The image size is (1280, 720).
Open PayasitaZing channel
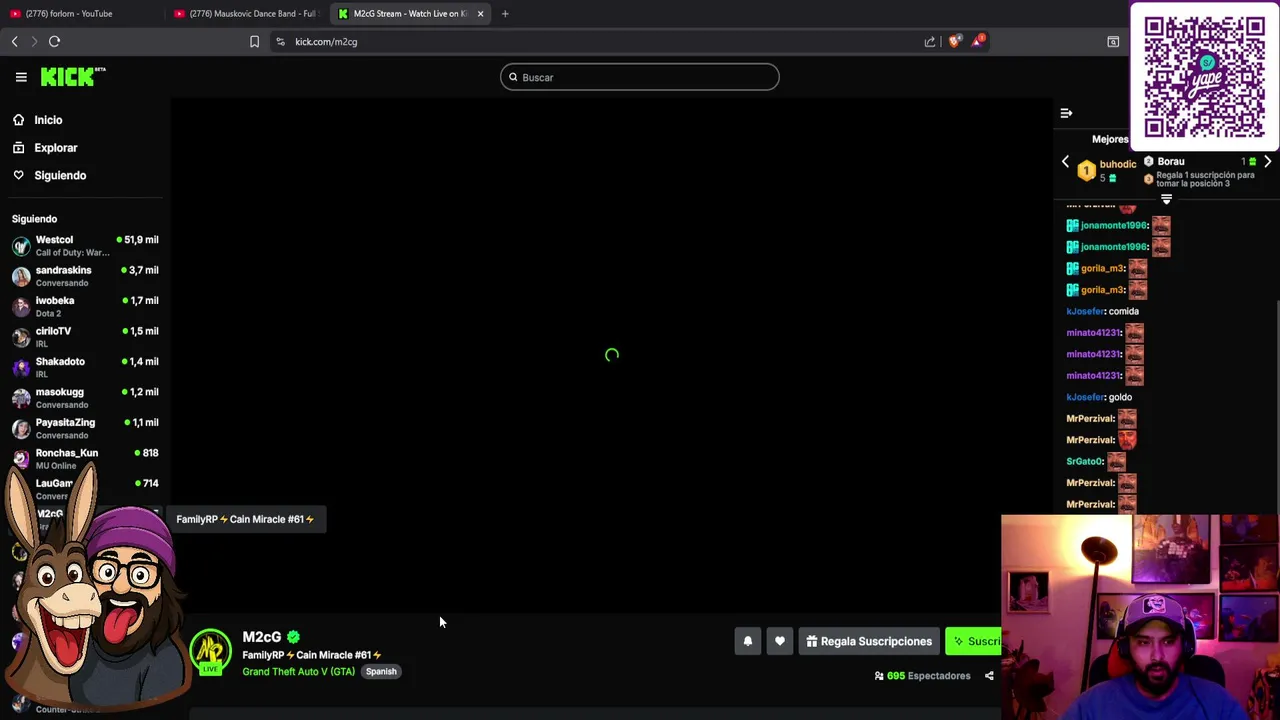[85, 428]
